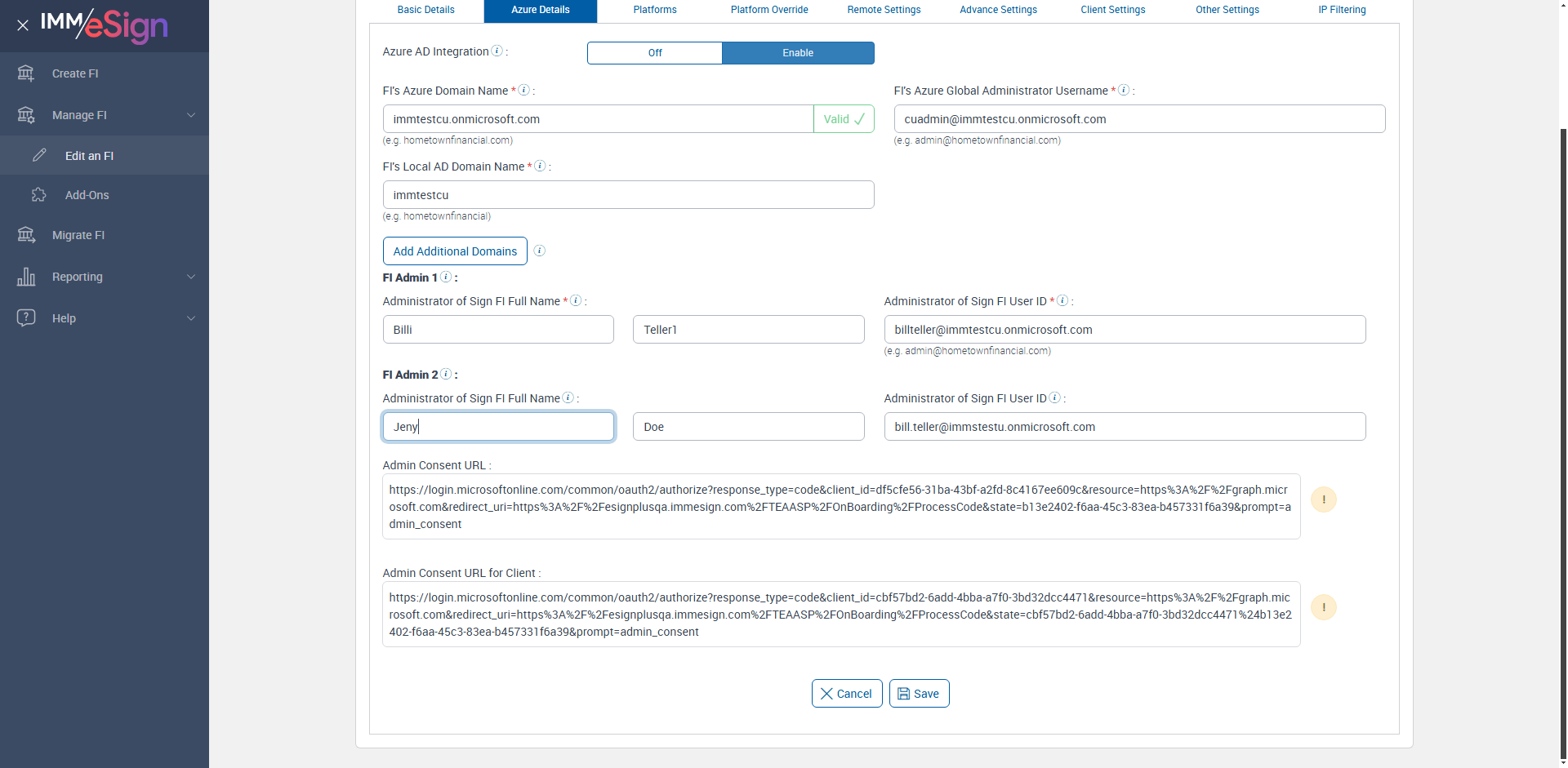Image resolution: width=1568 pixels, height=768 pixels.
Task: Click the Azure Global Administrator Username field
Action: [x=1139, y=119]
